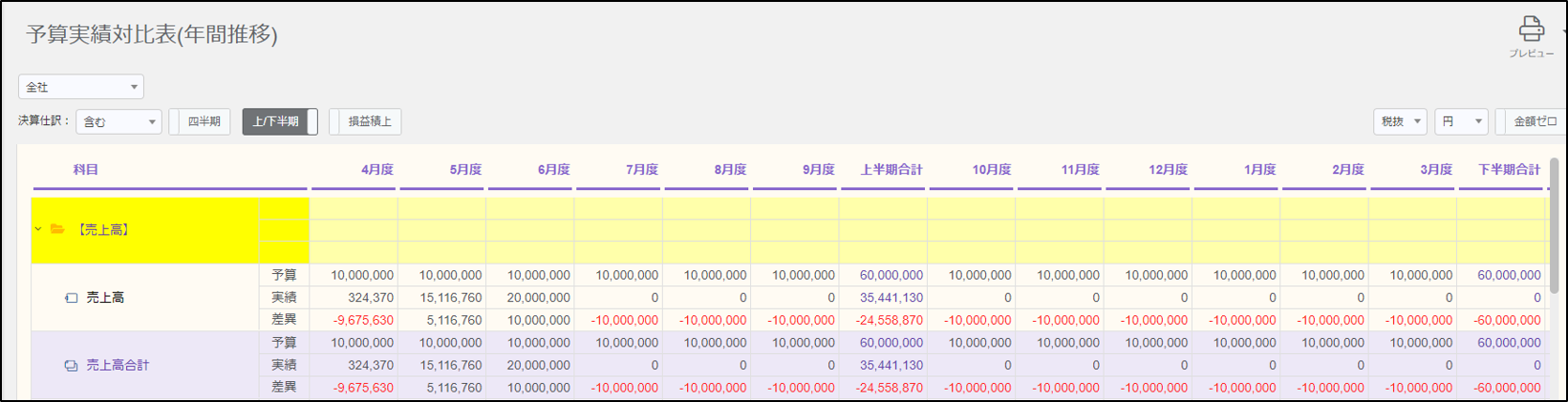
Task: Open the 全社 department dropdown
Action: [81, 87]
